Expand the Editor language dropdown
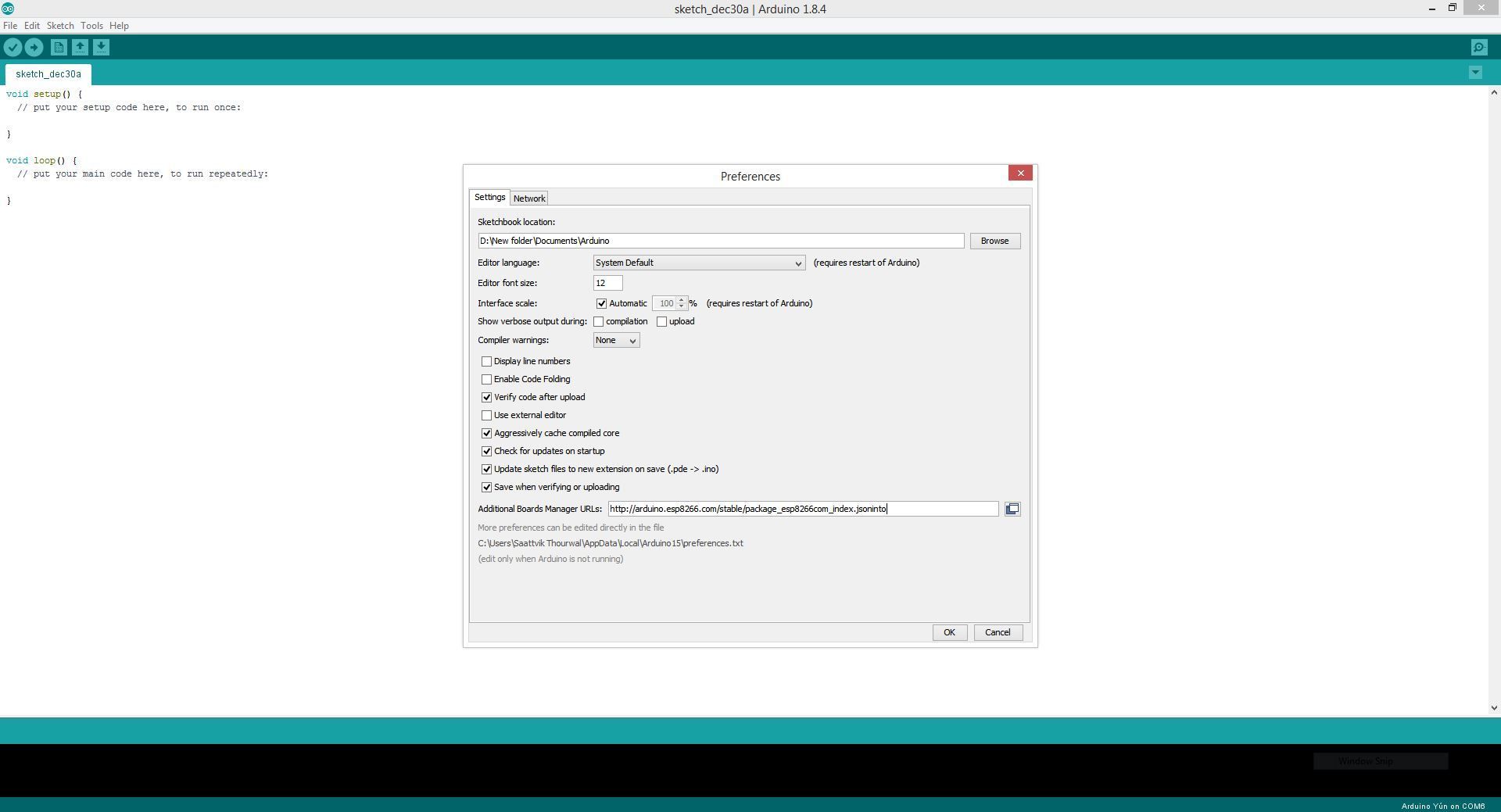Viewport: 1501px width, 812px height. pos(699,263)
